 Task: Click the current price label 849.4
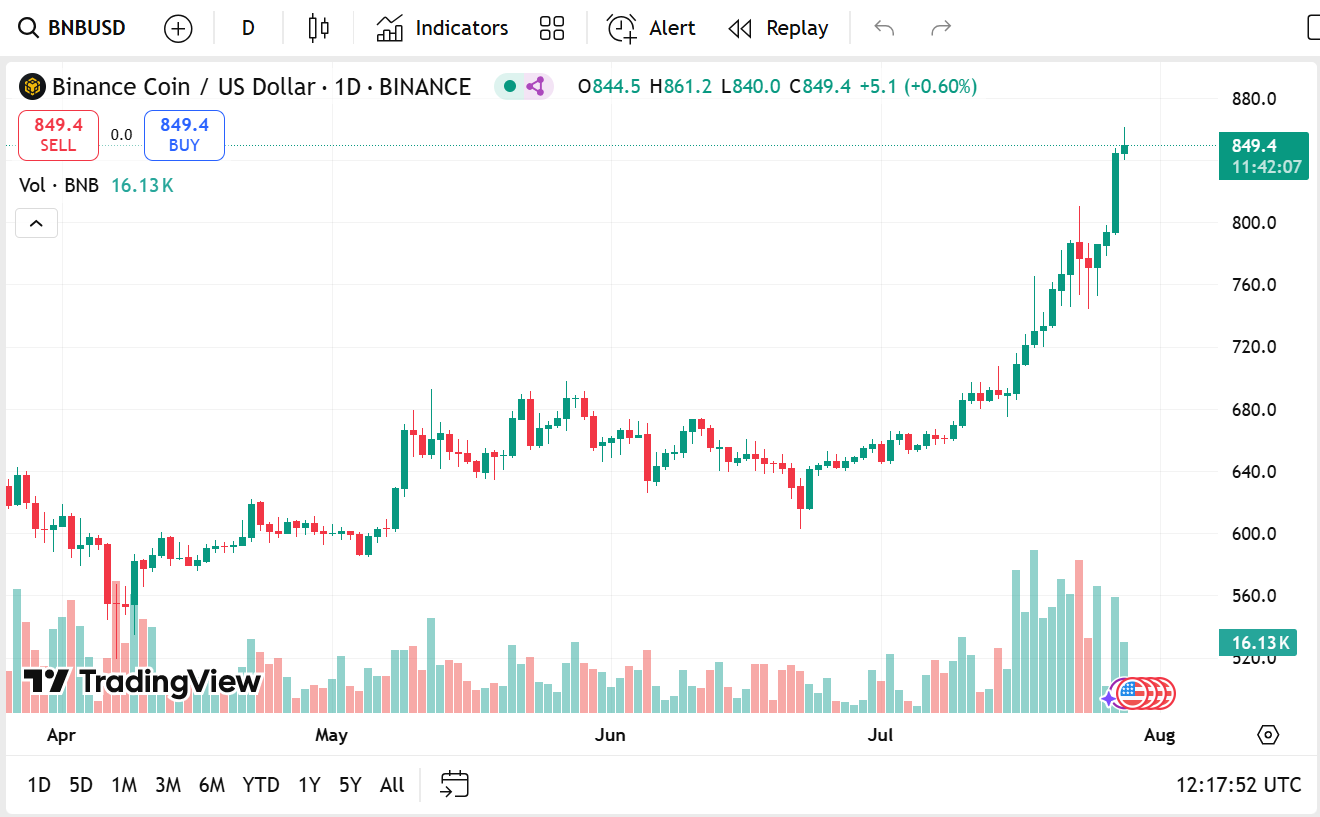pyautogui.click(x=1262, y=156)
